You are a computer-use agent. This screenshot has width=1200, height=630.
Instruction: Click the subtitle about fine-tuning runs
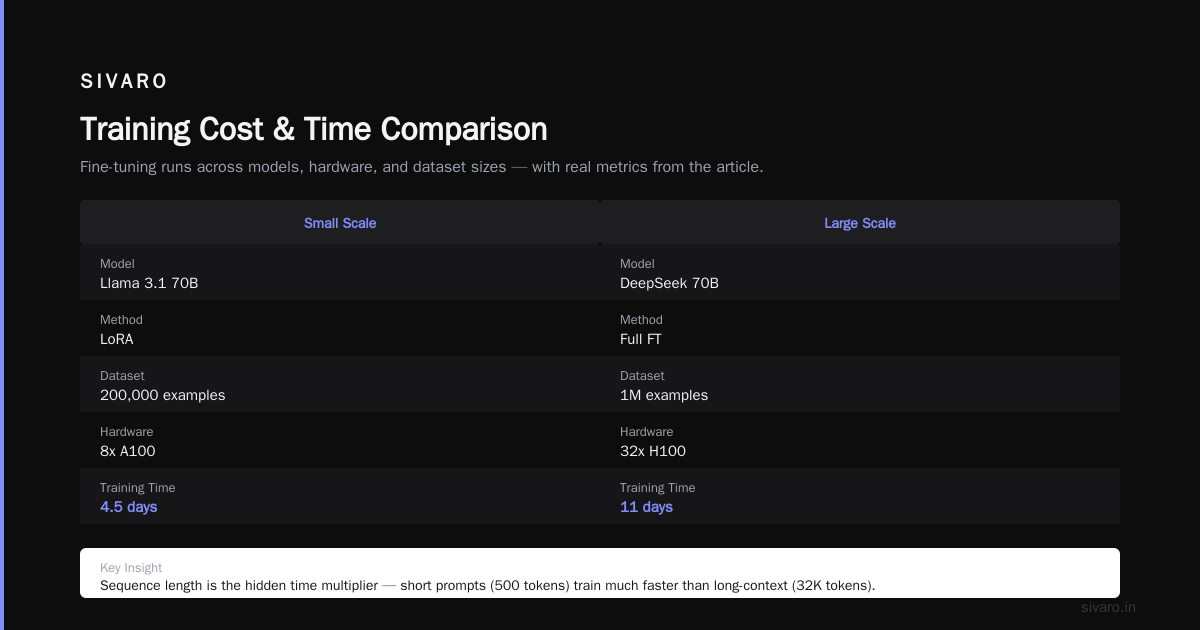[x=422, y=167]
